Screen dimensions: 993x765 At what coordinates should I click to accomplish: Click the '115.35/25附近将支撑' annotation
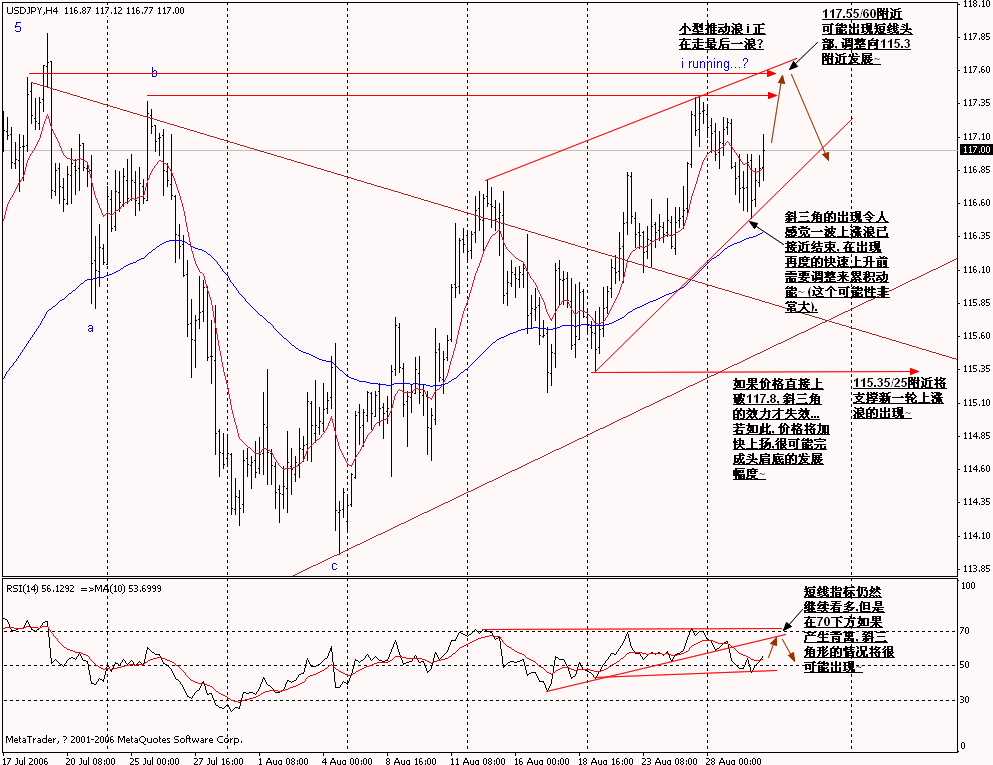click(x=900, y=398)
